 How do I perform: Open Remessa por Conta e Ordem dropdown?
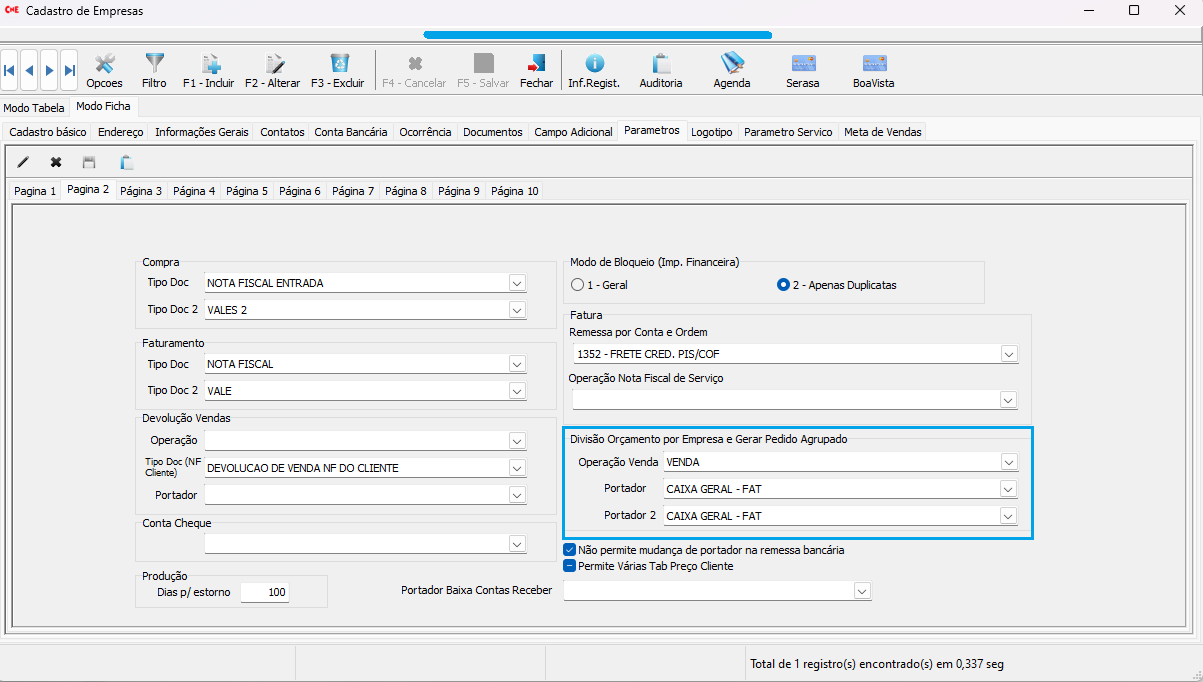pos(1009,354)
